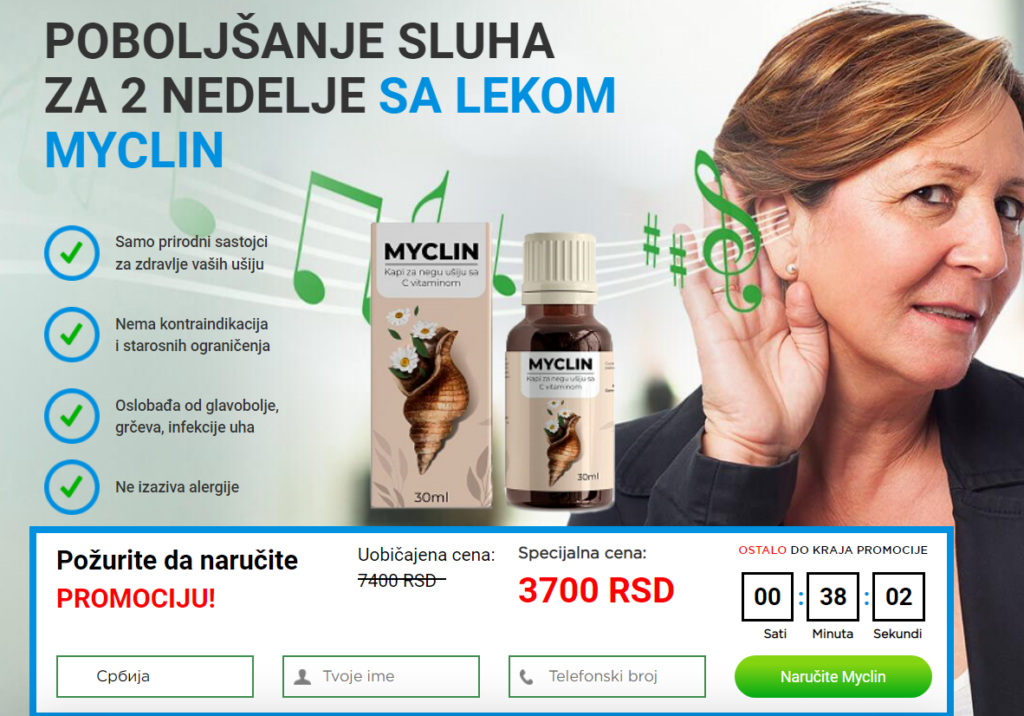This screenshot has height=716, width=1024.
Task: Focus the 'Telefonski broj' input field
Action: (607, 676)
